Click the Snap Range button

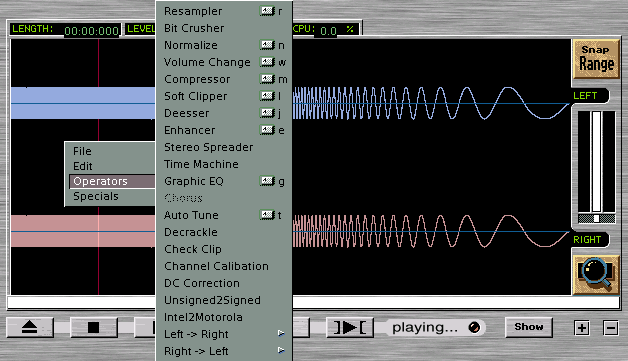596,59
